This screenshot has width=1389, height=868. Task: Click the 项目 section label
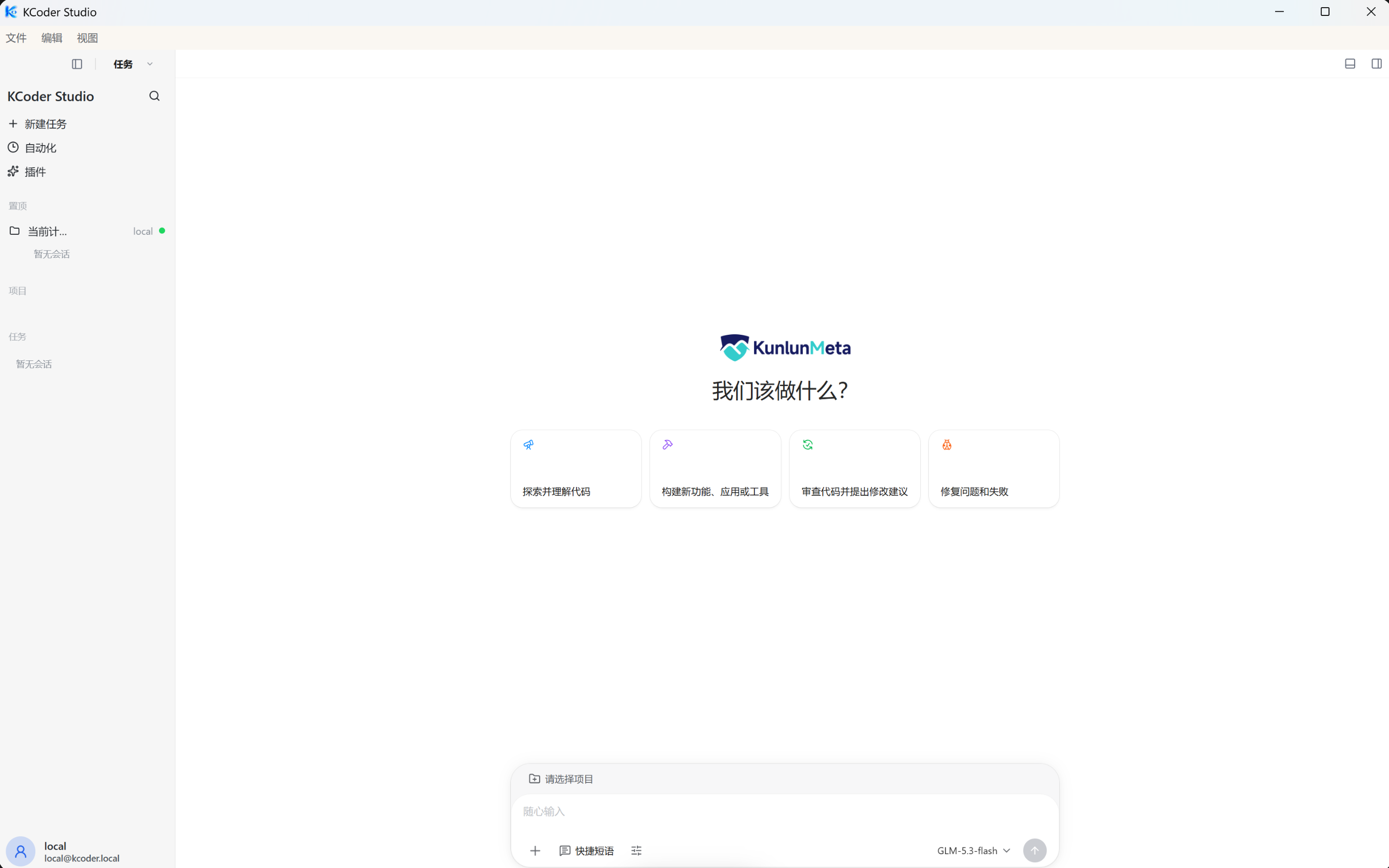click(18, 291)
